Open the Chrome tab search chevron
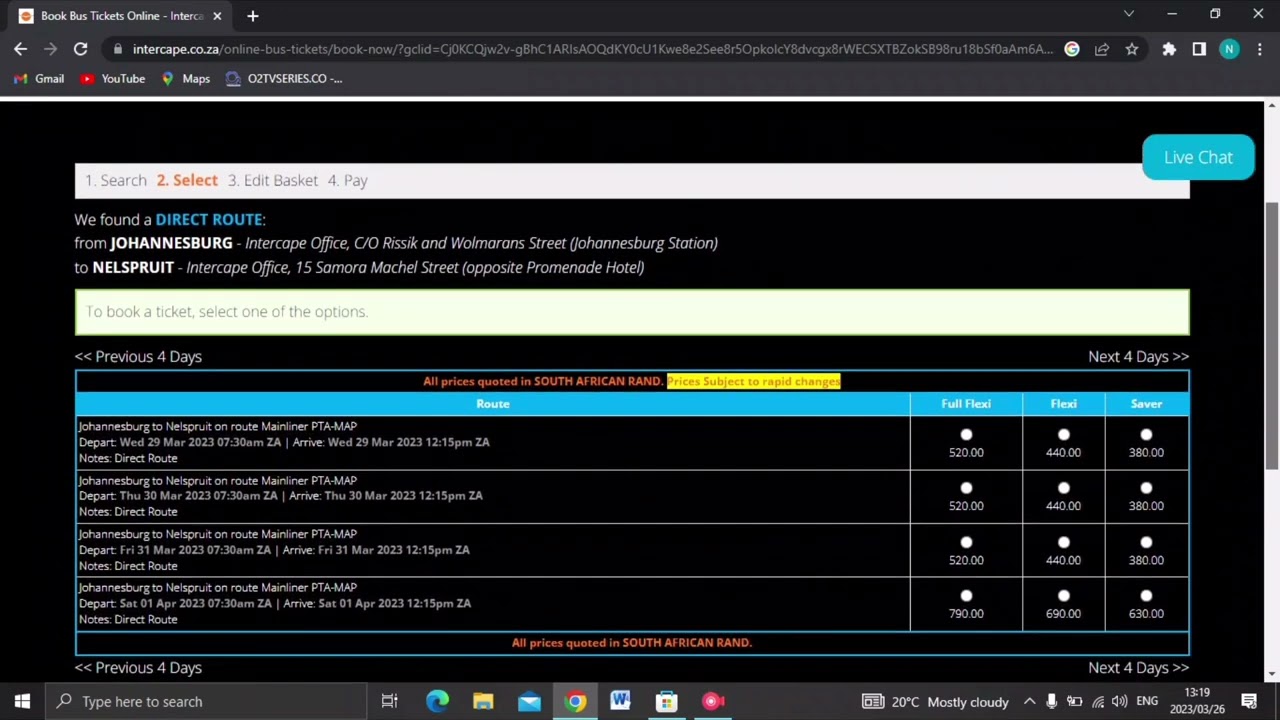 coord(1129,14)
